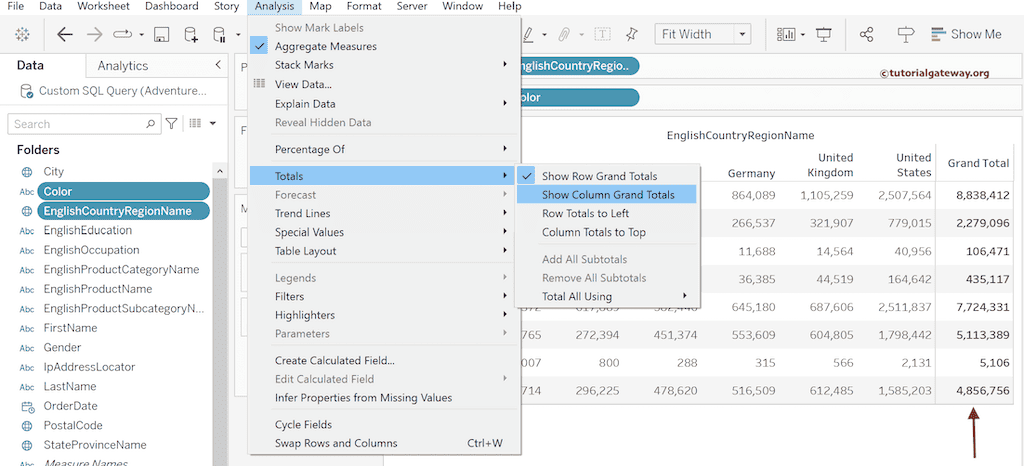Add a new data source icon
This screenshot has height=466, width=1024.
click(x=191, y=35)
